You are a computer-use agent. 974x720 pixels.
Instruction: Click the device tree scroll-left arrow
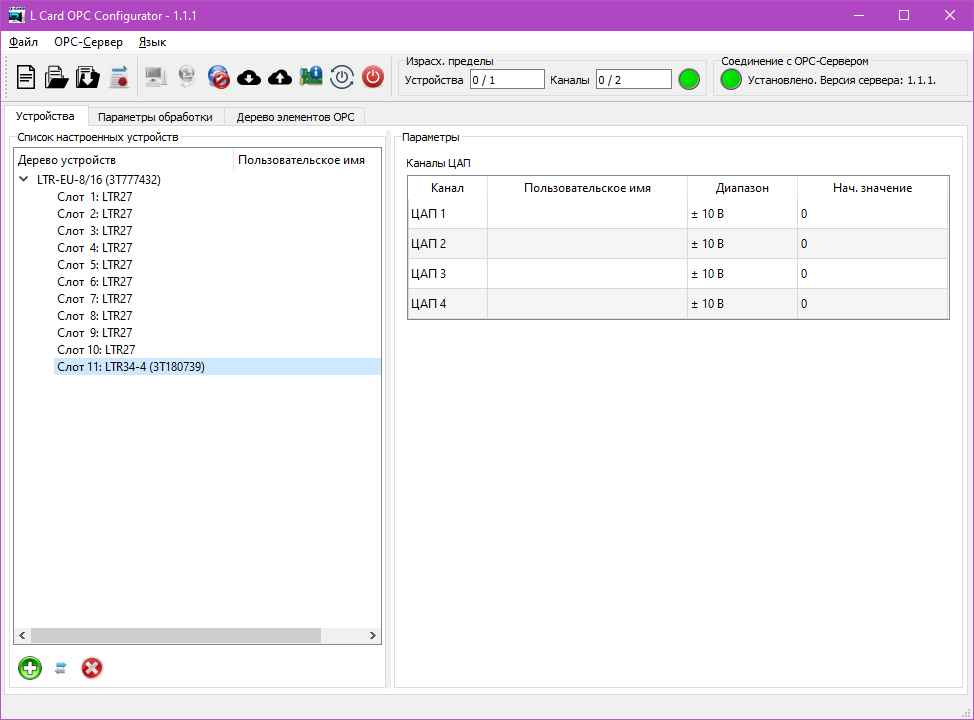(x=22, y=636)
